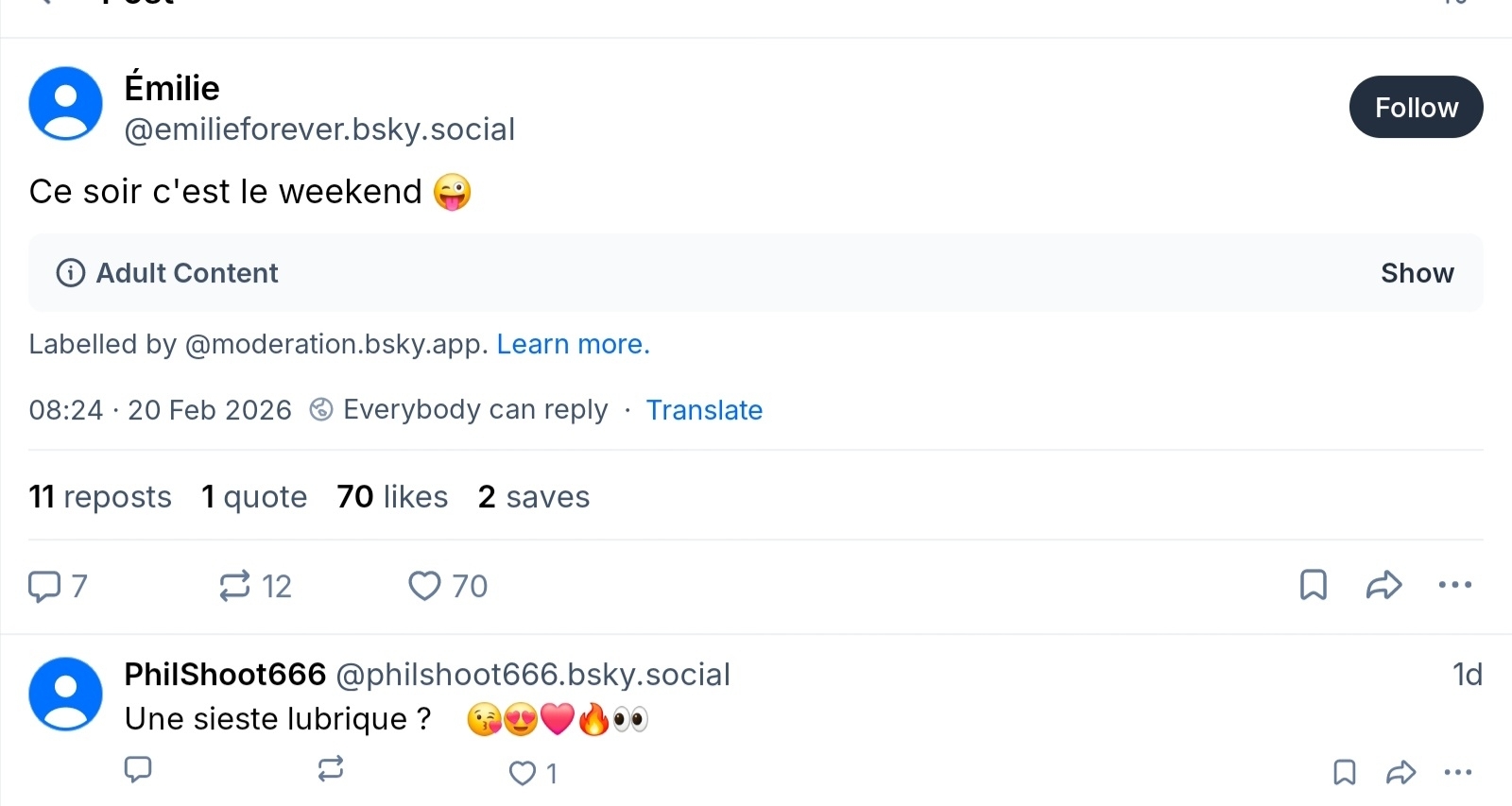Image resolution: width=1512 pixels, height=806 pixels.
Task: Share Émilie's post using the arrow icon
Action: (1383, 585)
